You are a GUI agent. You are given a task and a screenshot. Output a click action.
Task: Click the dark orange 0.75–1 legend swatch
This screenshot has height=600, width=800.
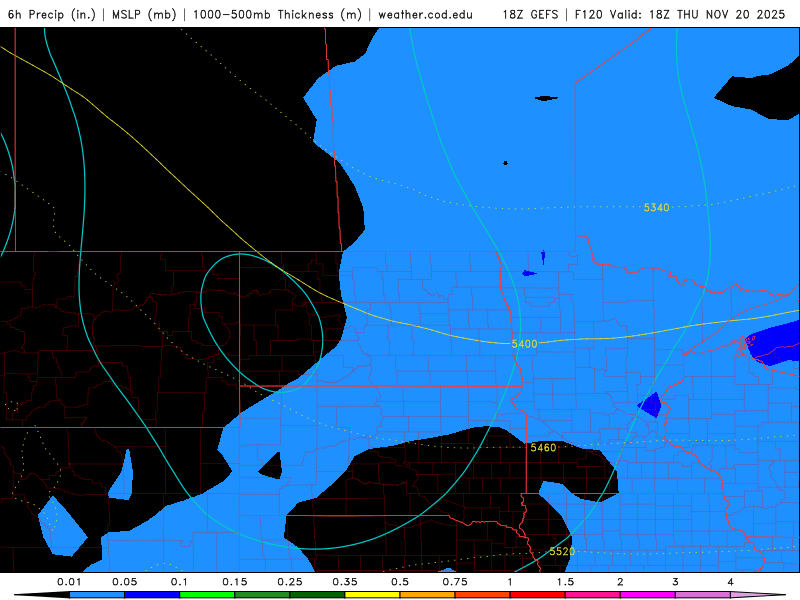[x=483, y=595]
